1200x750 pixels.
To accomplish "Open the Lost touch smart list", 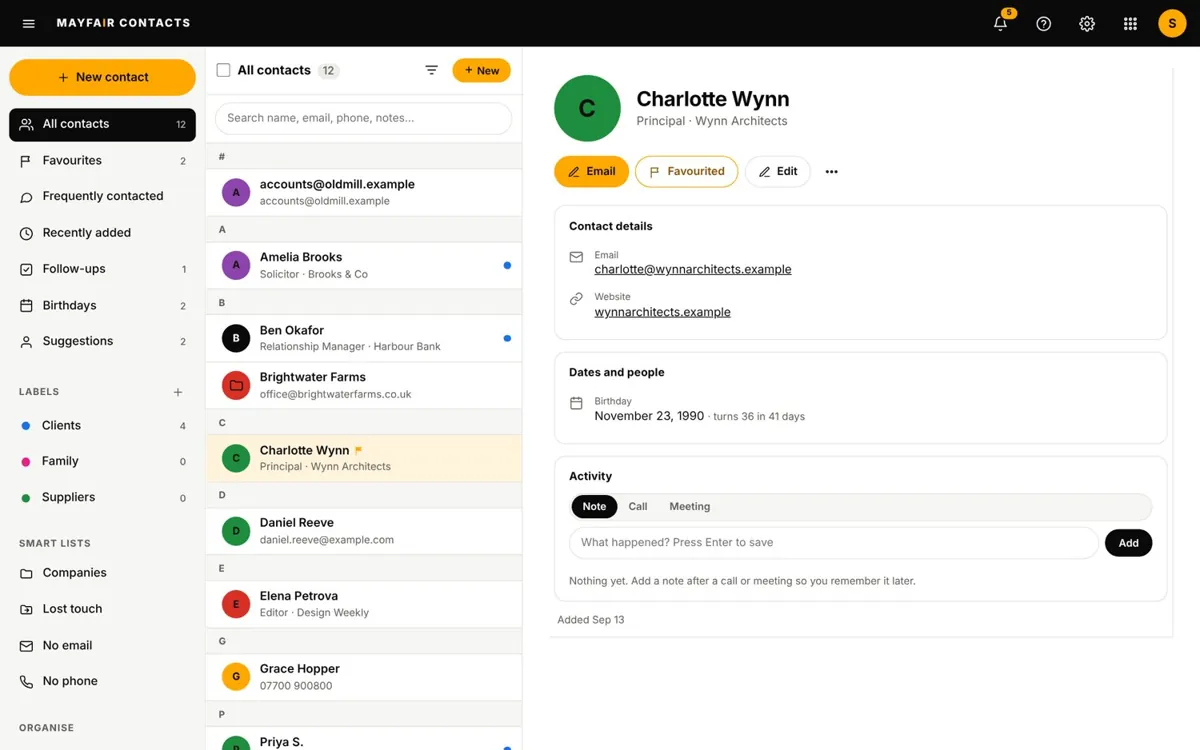I will (x=102, y=609).
